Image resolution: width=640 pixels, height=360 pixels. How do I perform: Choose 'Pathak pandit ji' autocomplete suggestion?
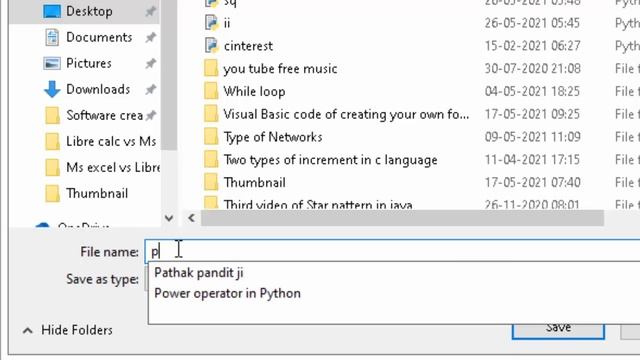(199, 273)
